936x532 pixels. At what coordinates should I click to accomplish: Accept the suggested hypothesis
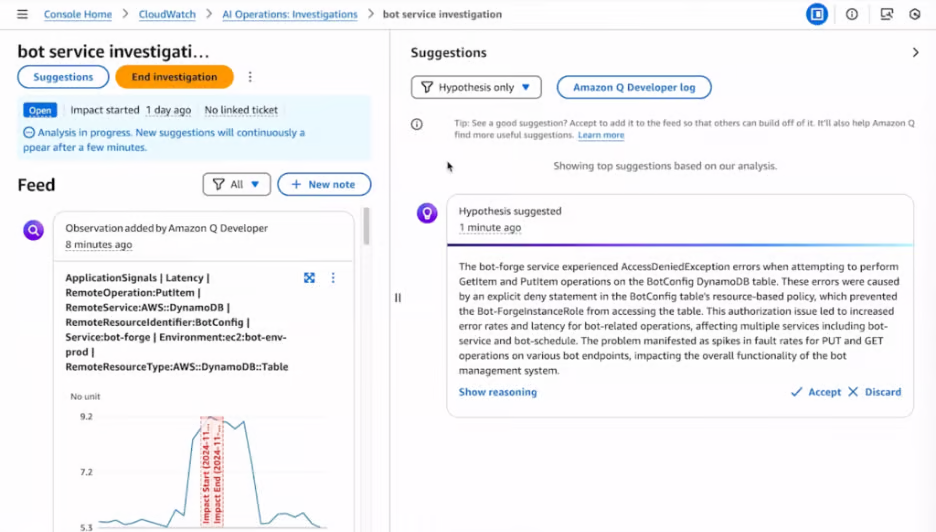(816, 392)
